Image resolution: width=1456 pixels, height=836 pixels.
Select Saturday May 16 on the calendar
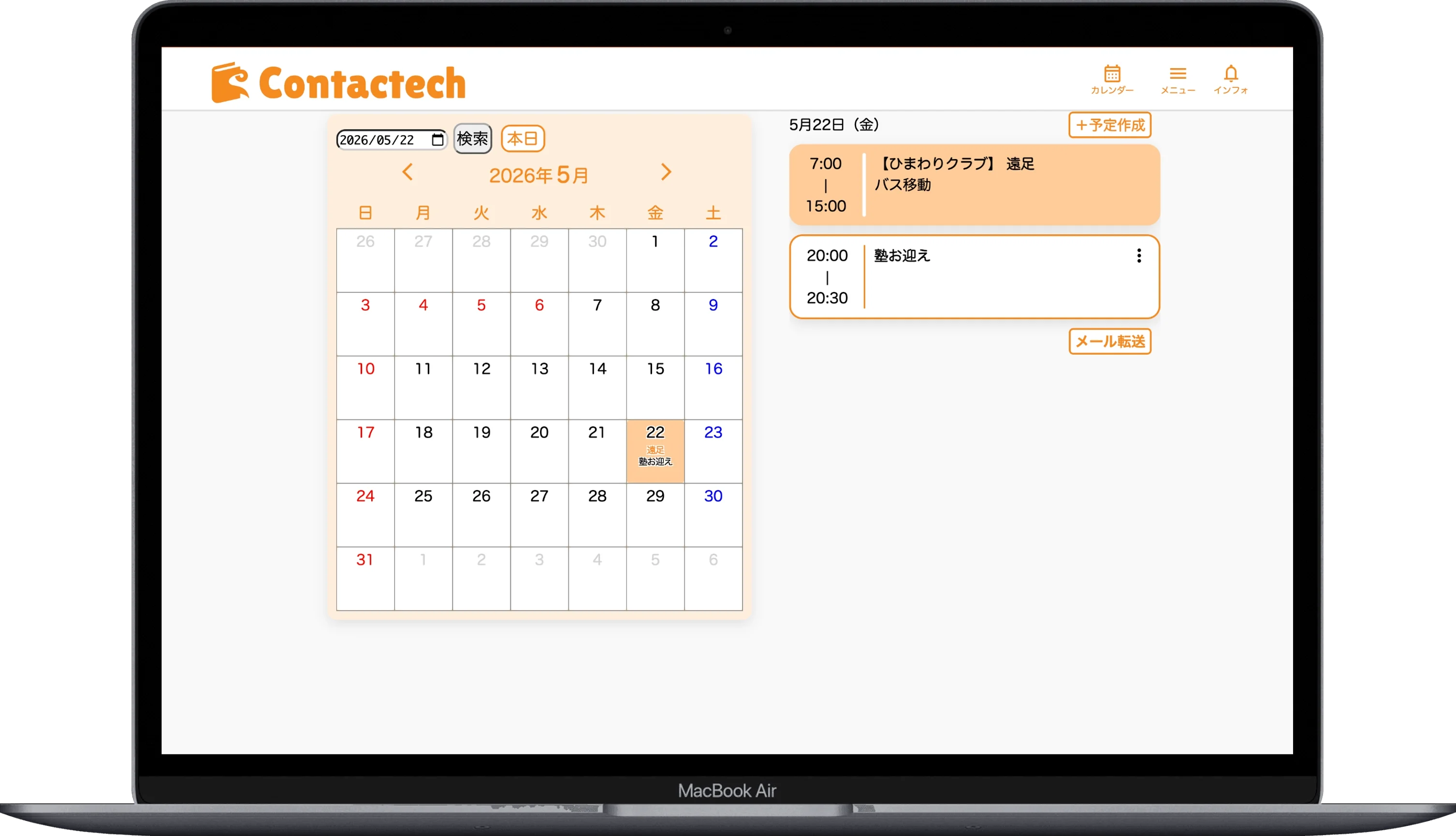coord(713,388)
